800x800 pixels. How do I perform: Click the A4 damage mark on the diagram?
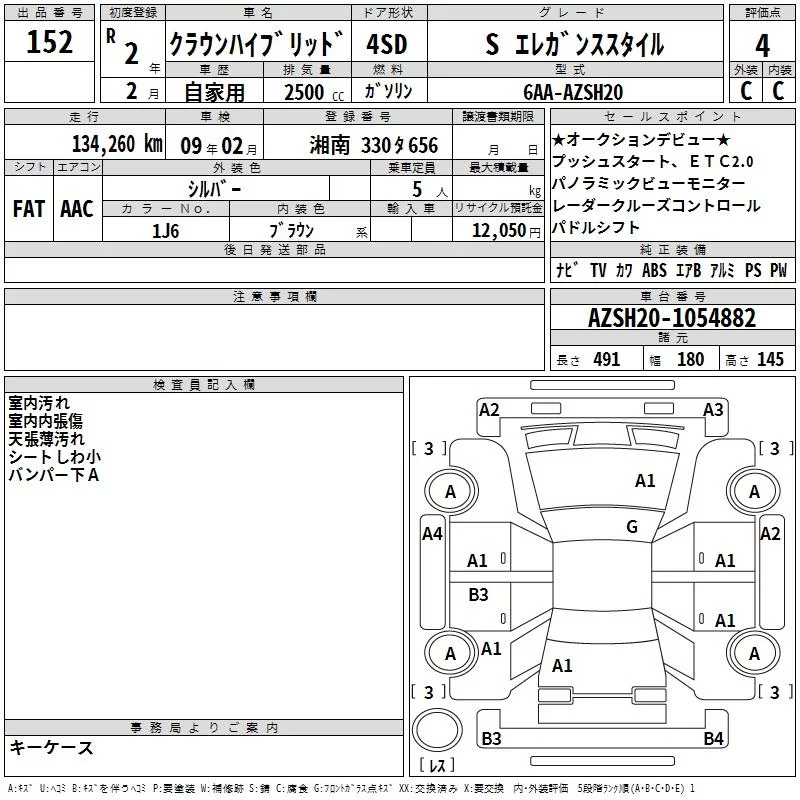click(432, 534)
